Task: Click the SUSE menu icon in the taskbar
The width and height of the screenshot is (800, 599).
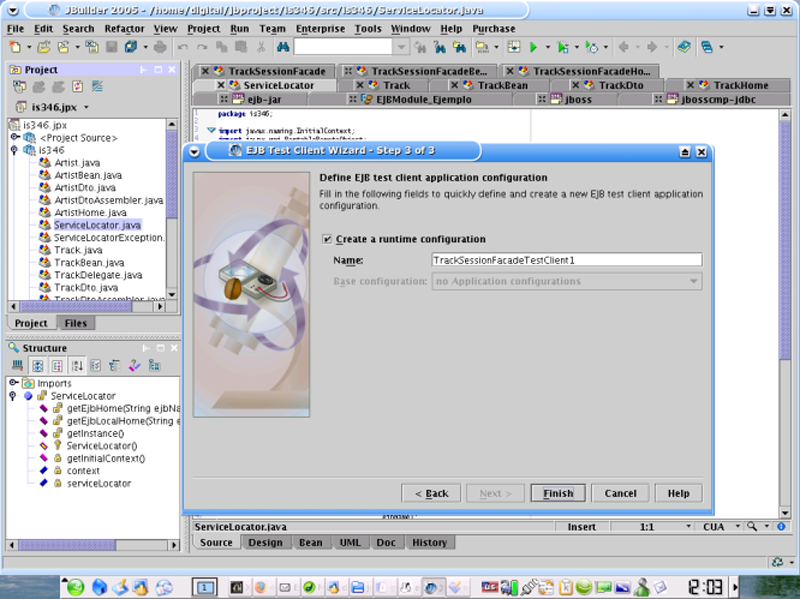Action: 73,587
